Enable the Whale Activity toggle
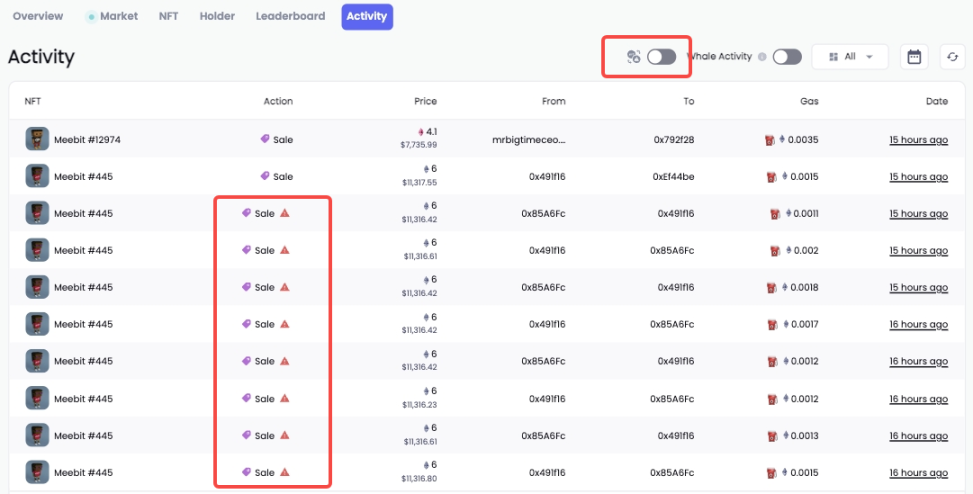This screenshot has width=973, height=494. coord(786,57)
